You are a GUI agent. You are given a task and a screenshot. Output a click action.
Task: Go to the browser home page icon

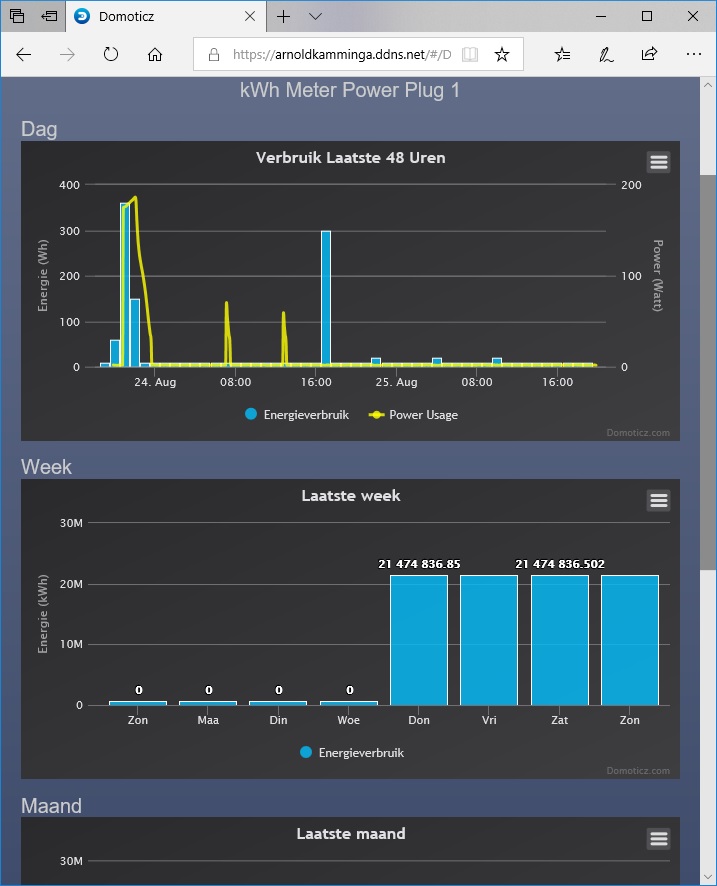[155, 54]
